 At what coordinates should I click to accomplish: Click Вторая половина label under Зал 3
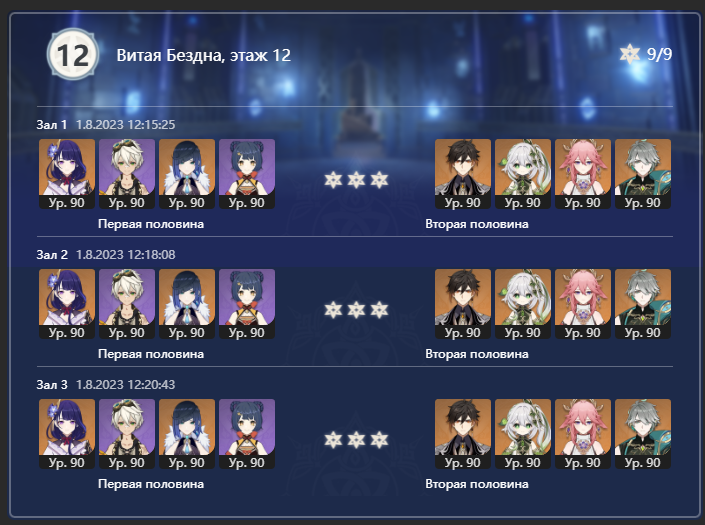click(x=477, y=484)
